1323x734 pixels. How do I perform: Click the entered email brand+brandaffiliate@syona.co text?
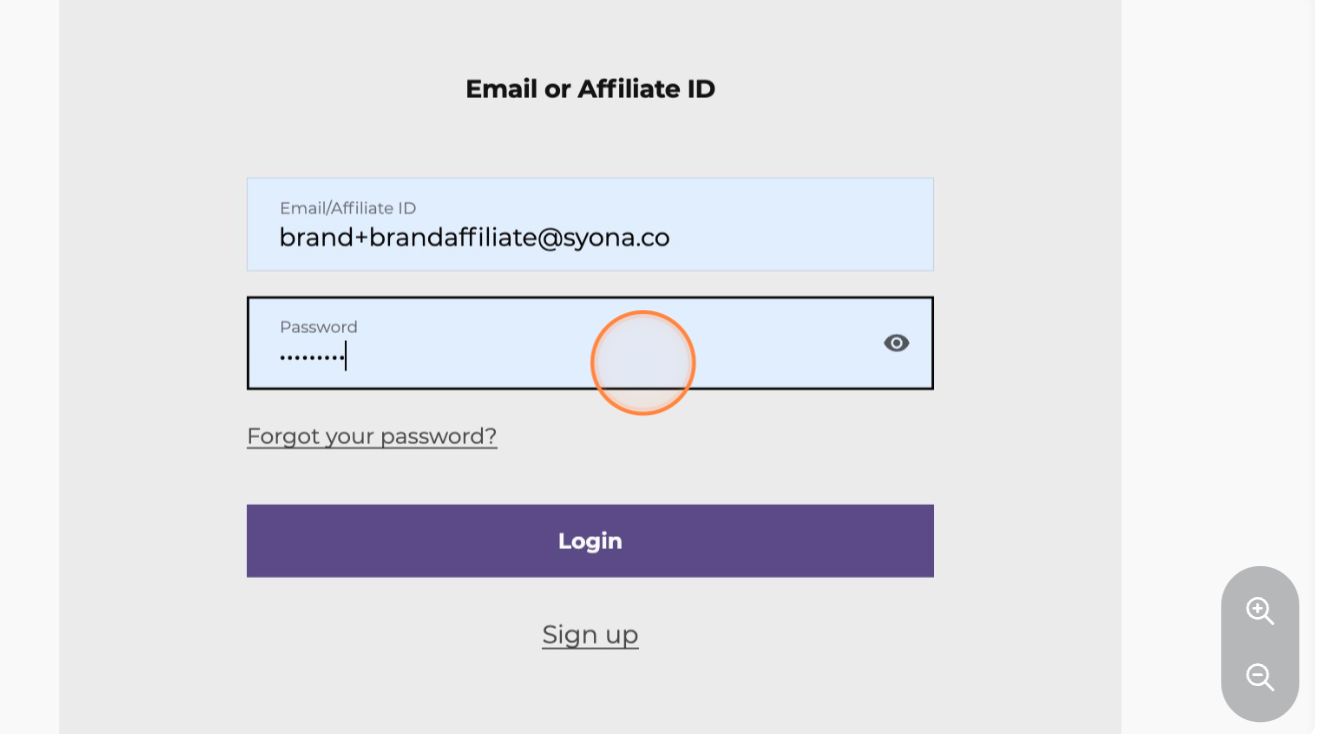click(x=474, y=238)
